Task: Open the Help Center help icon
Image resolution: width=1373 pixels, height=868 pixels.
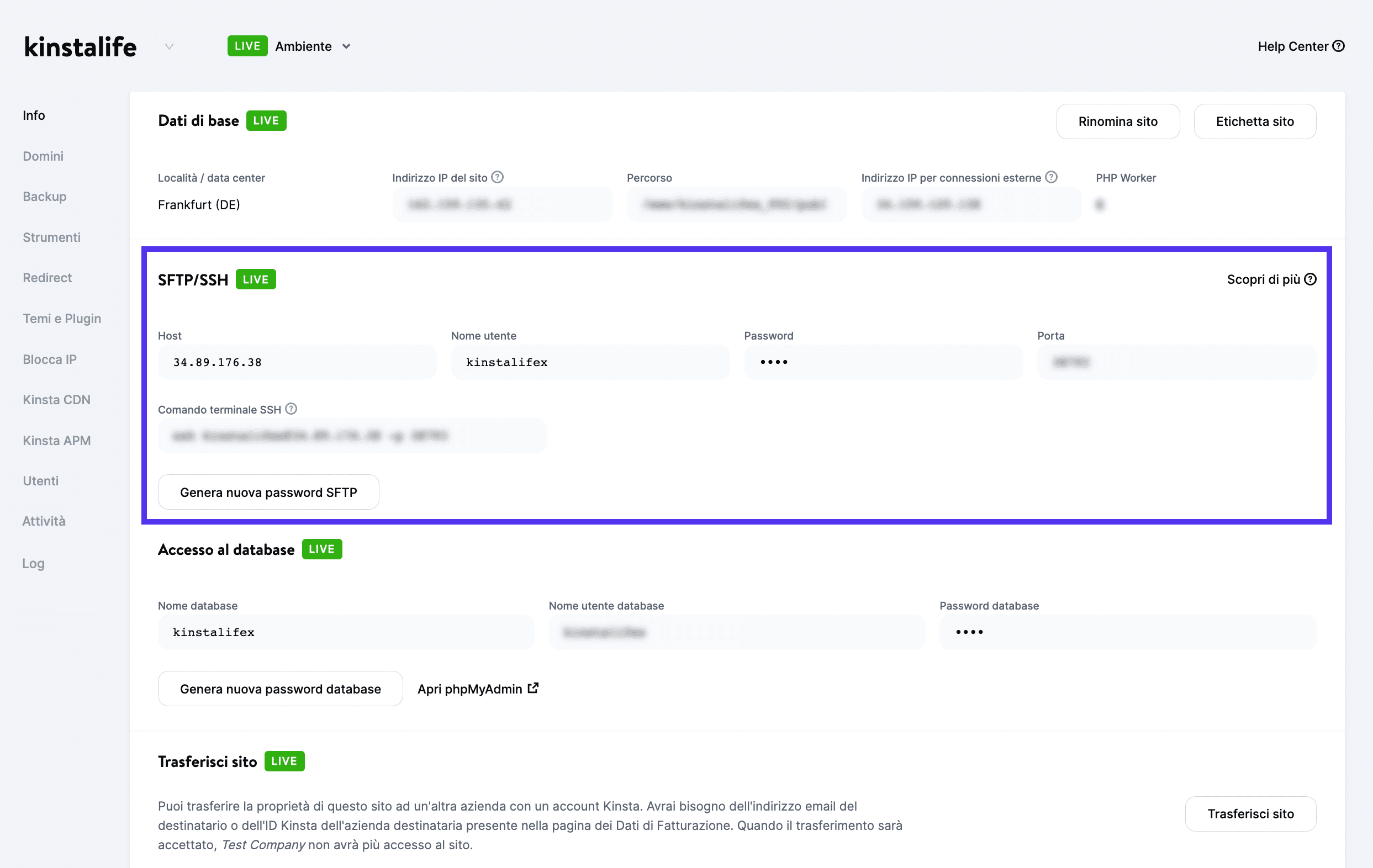Action: (1339, 46)
